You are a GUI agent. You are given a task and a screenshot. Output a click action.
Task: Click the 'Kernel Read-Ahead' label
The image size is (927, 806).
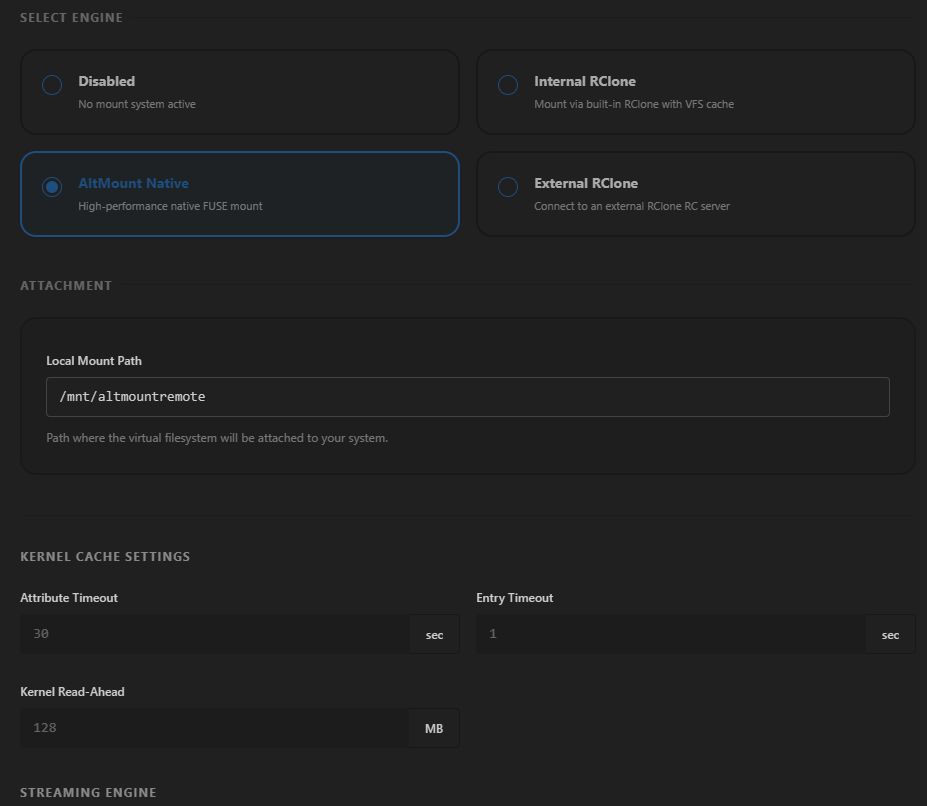(72, 692)
